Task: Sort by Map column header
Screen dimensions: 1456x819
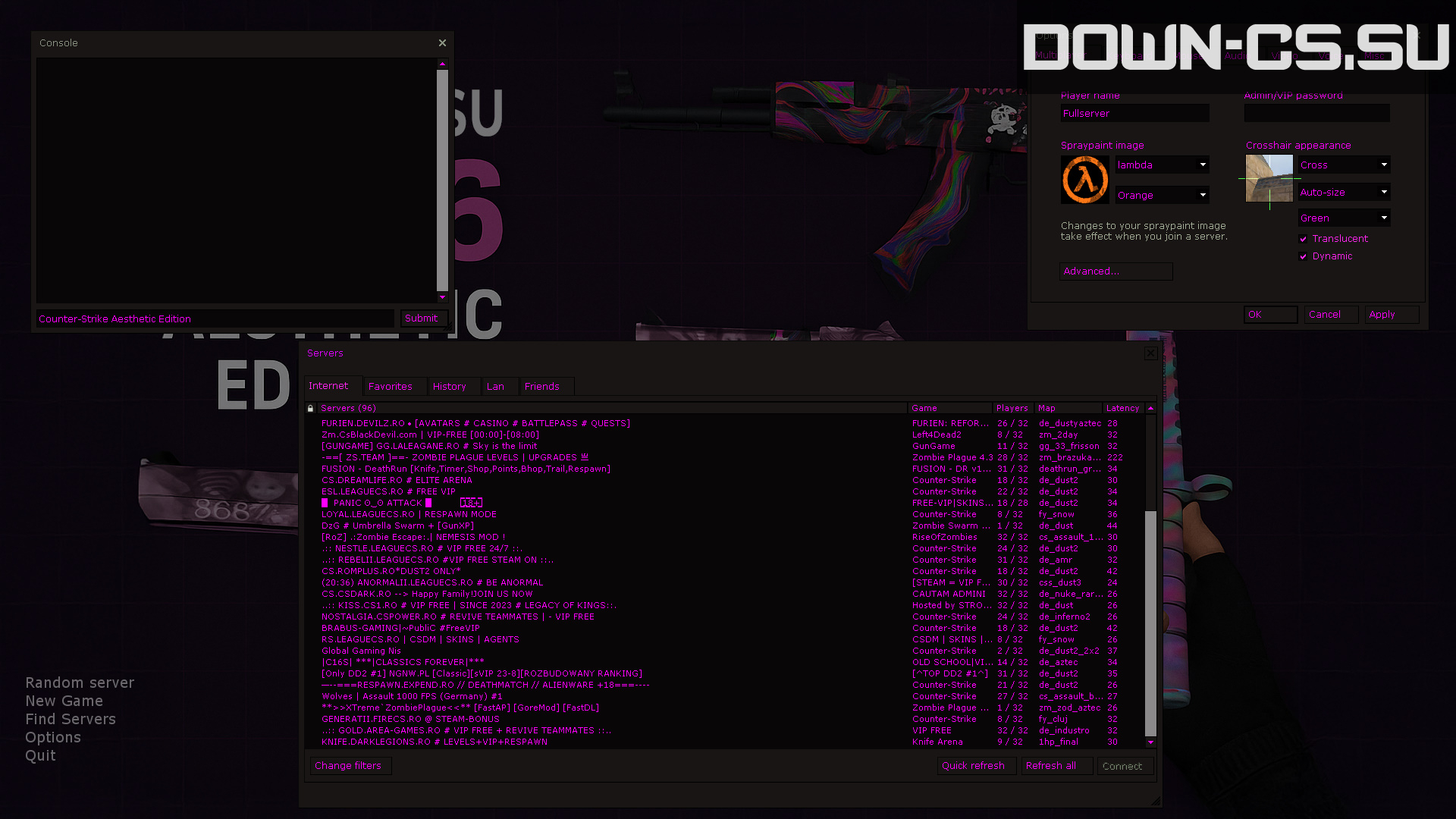Action: (1068, 408)
